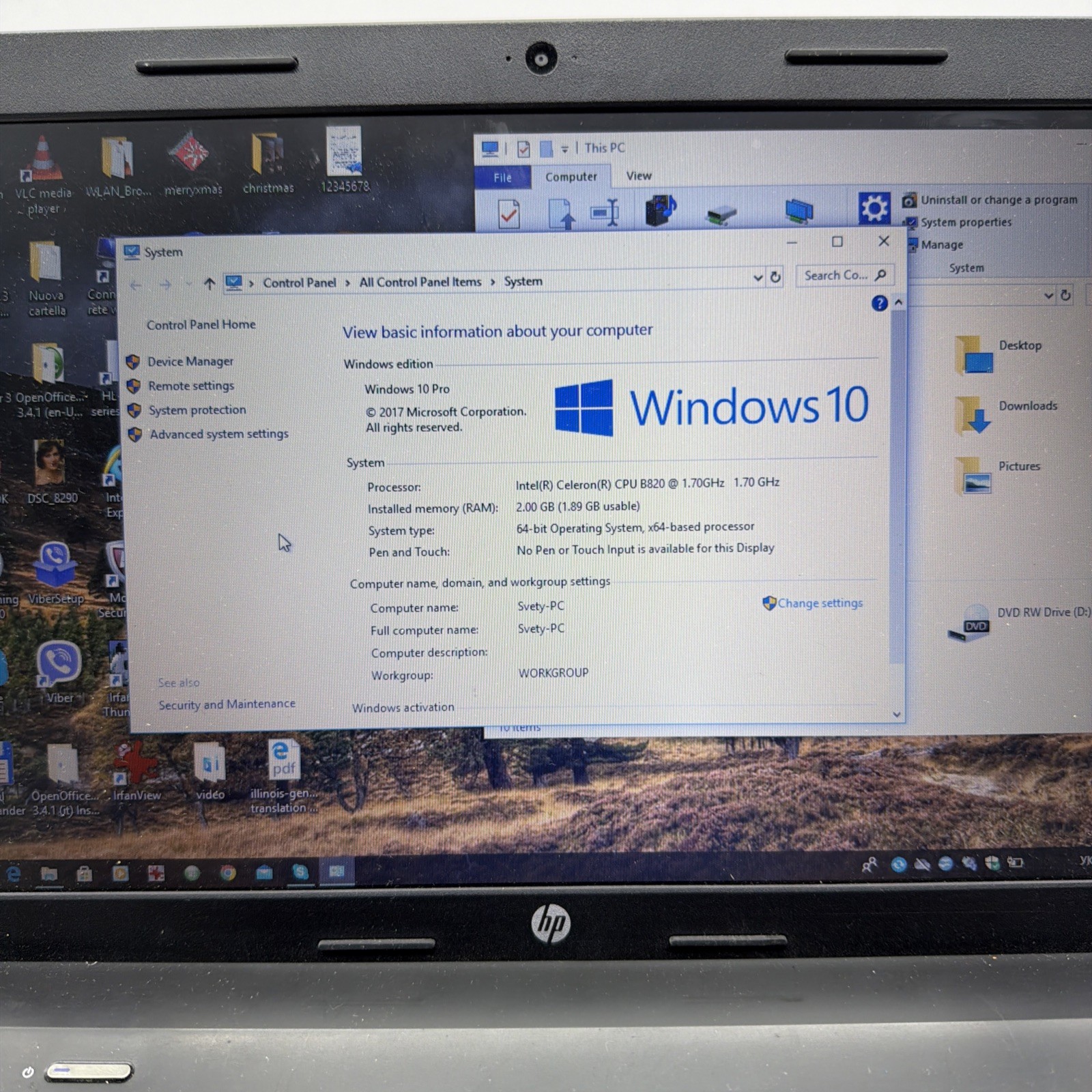
Task: Open File Explorer from the taskbar
Action: (x=49, y=873)
